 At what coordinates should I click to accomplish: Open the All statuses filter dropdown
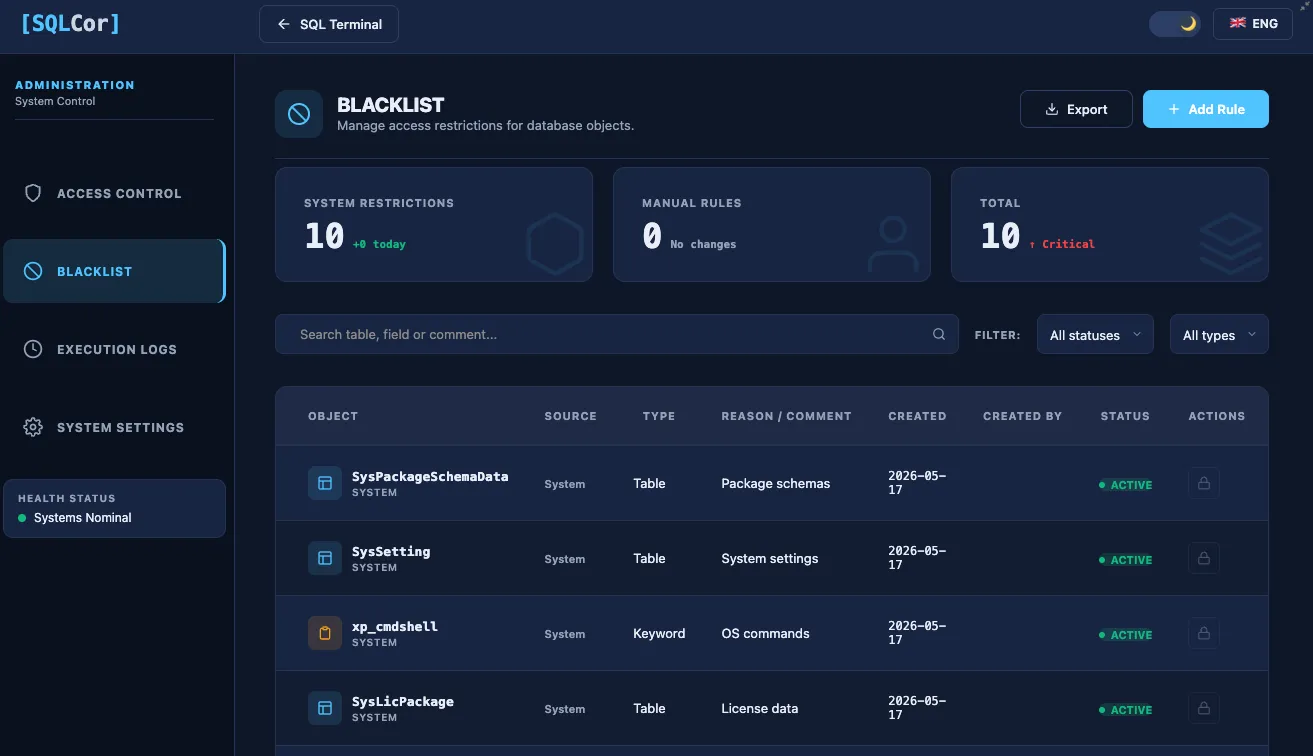pyautogui.click(x=1095, y=335)
